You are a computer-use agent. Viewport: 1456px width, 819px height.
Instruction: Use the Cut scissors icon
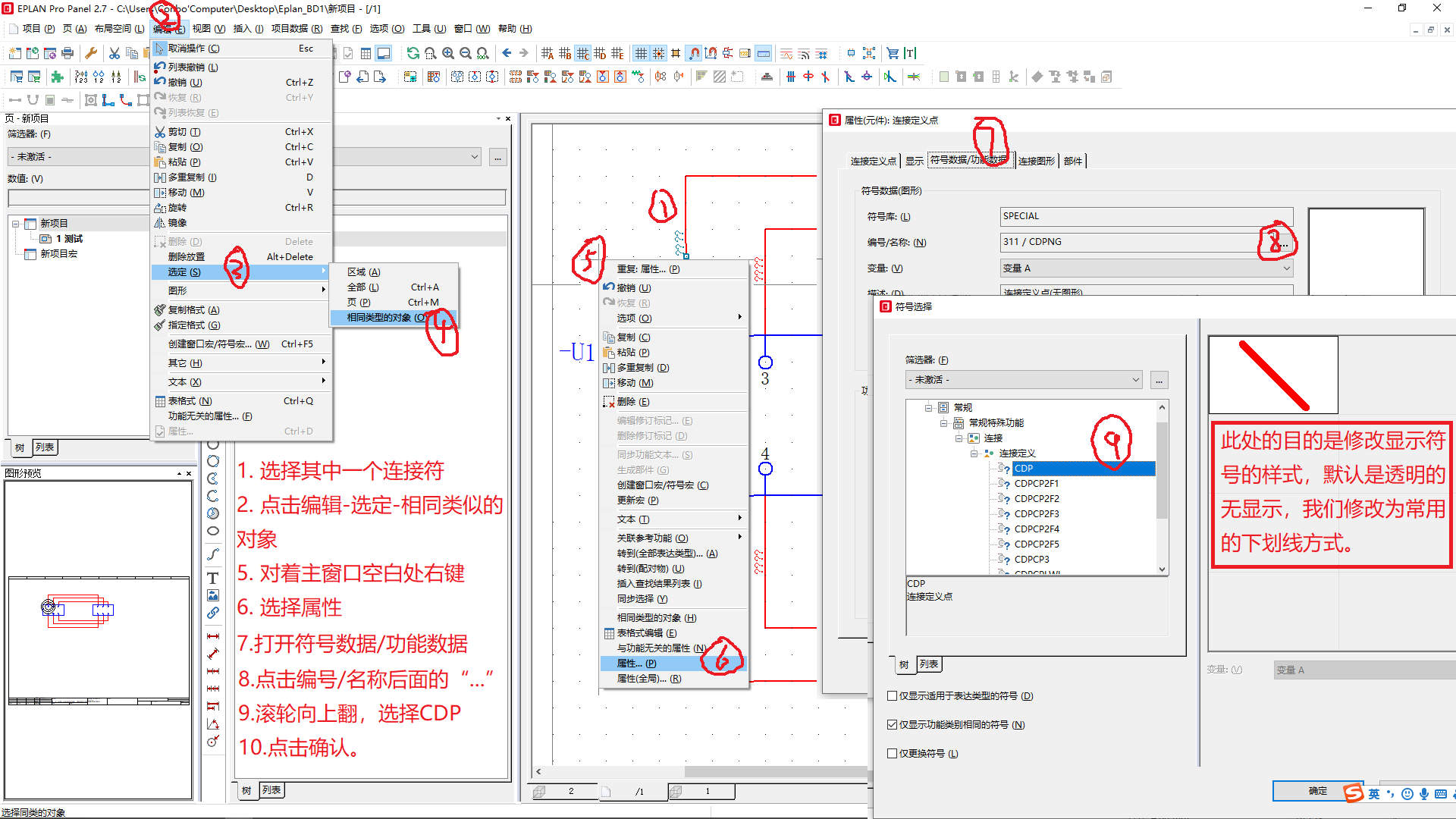pos(115,53)
